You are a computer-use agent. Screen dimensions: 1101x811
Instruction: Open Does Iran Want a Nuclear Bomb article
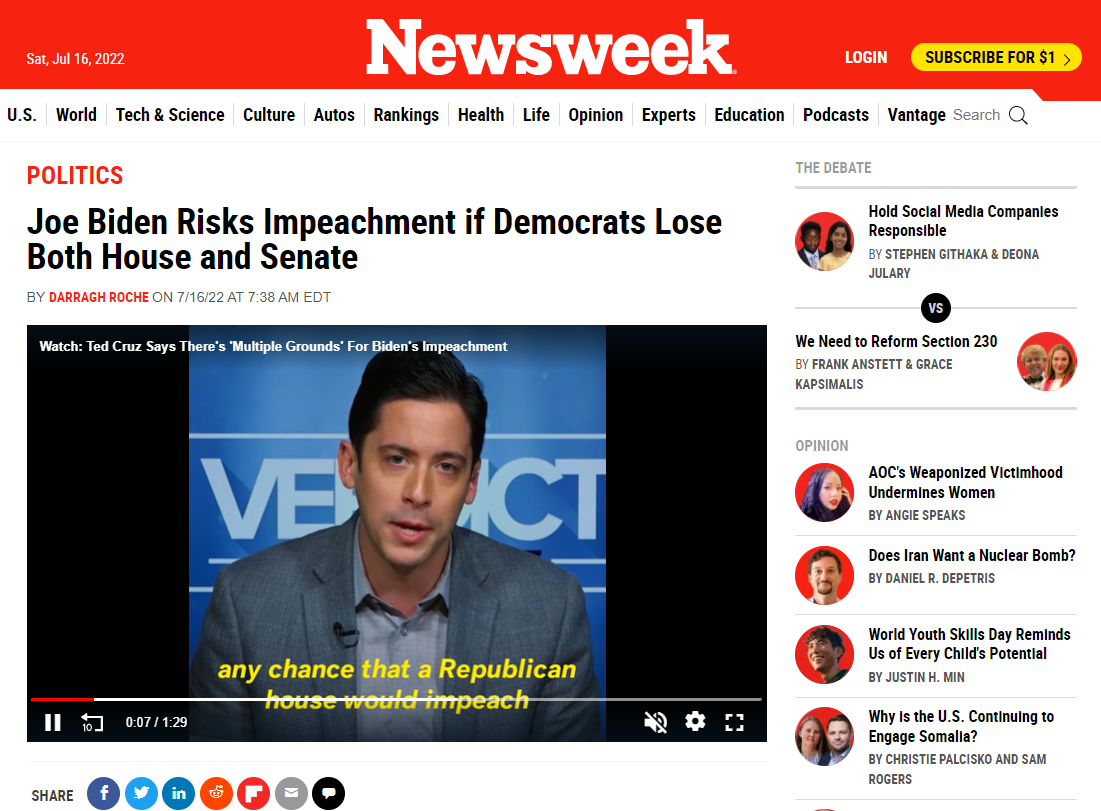[x=972, y=555]
